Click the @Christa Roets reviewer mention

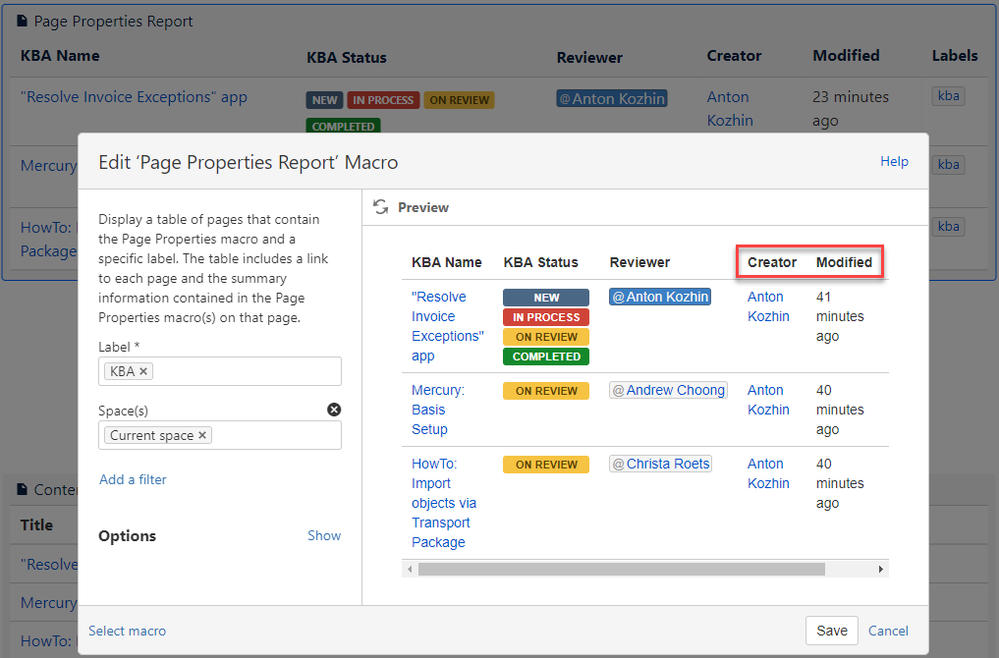pyautogui.click(x=660, y=464)
